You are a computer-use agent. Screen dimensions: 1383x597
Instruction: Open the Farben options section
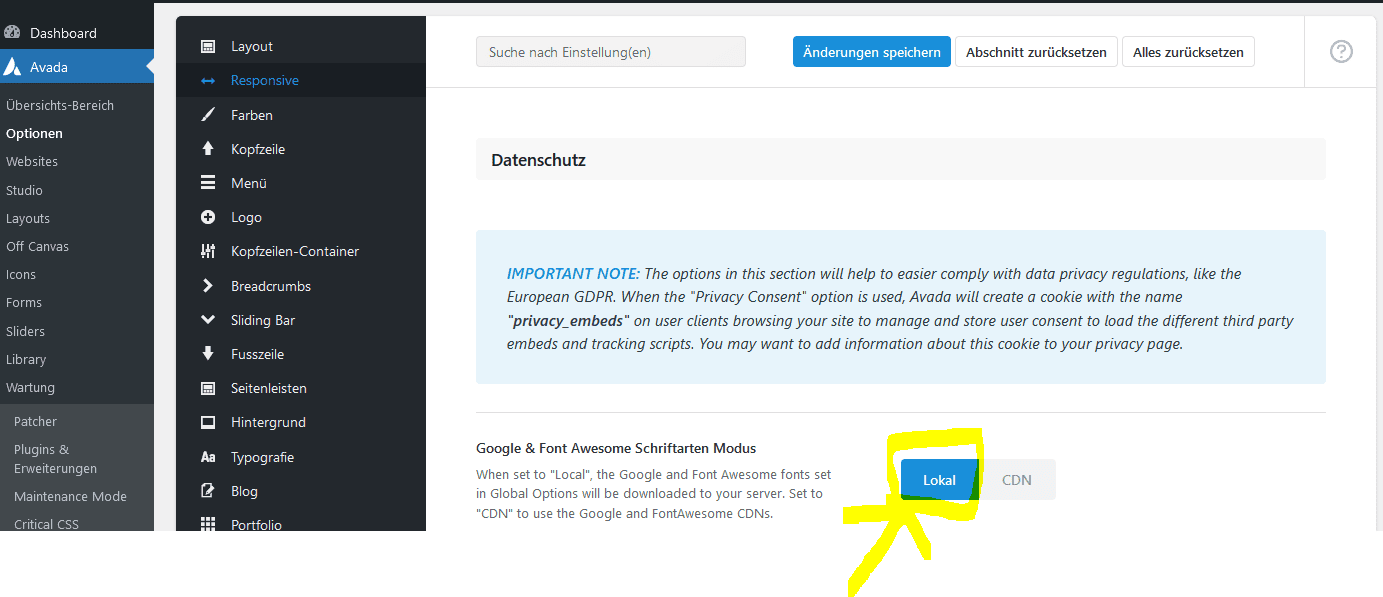point(301,115)
